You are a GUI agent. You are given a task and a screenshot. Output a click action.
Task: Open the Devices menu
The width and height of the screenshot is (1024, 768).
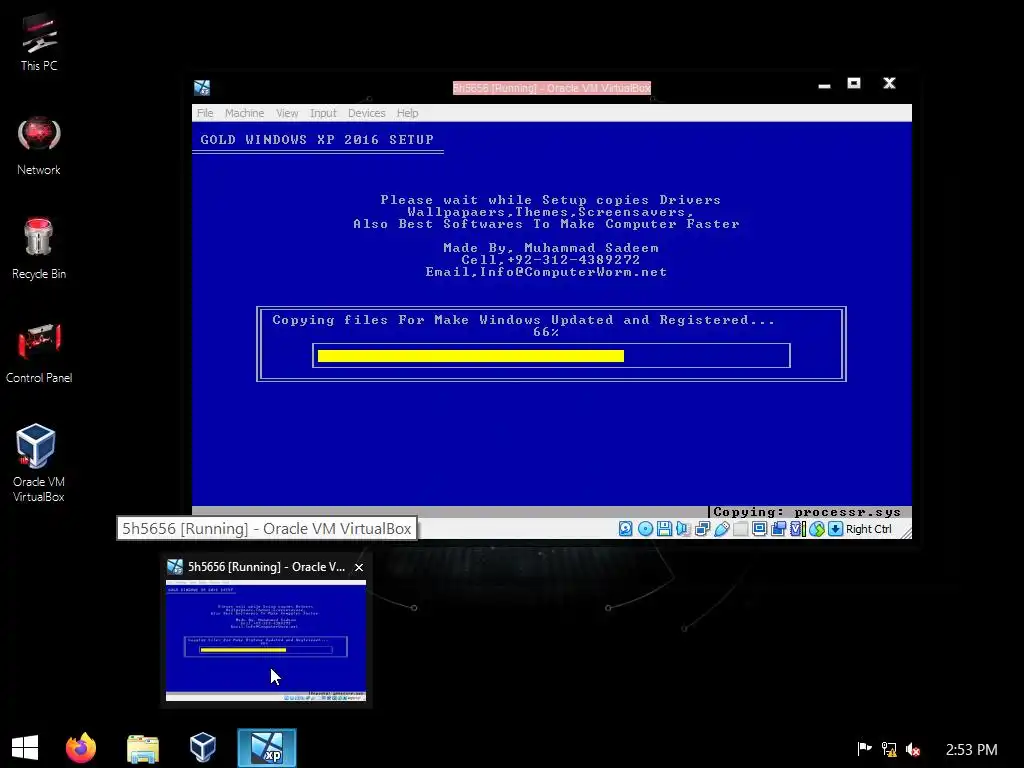[366, 113]
